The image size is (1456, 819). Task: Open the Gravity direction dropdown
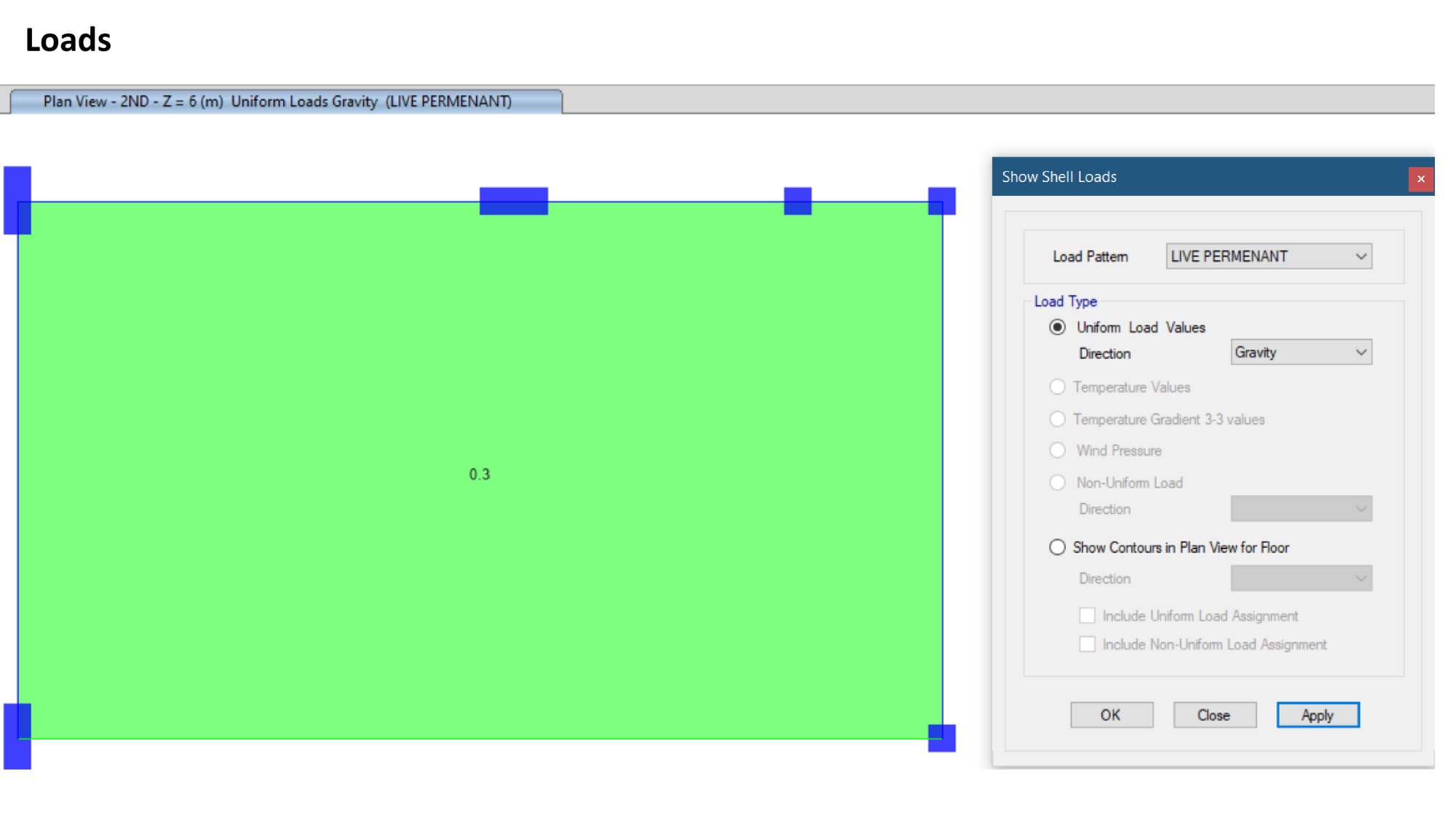click(x=1300, y=352)
